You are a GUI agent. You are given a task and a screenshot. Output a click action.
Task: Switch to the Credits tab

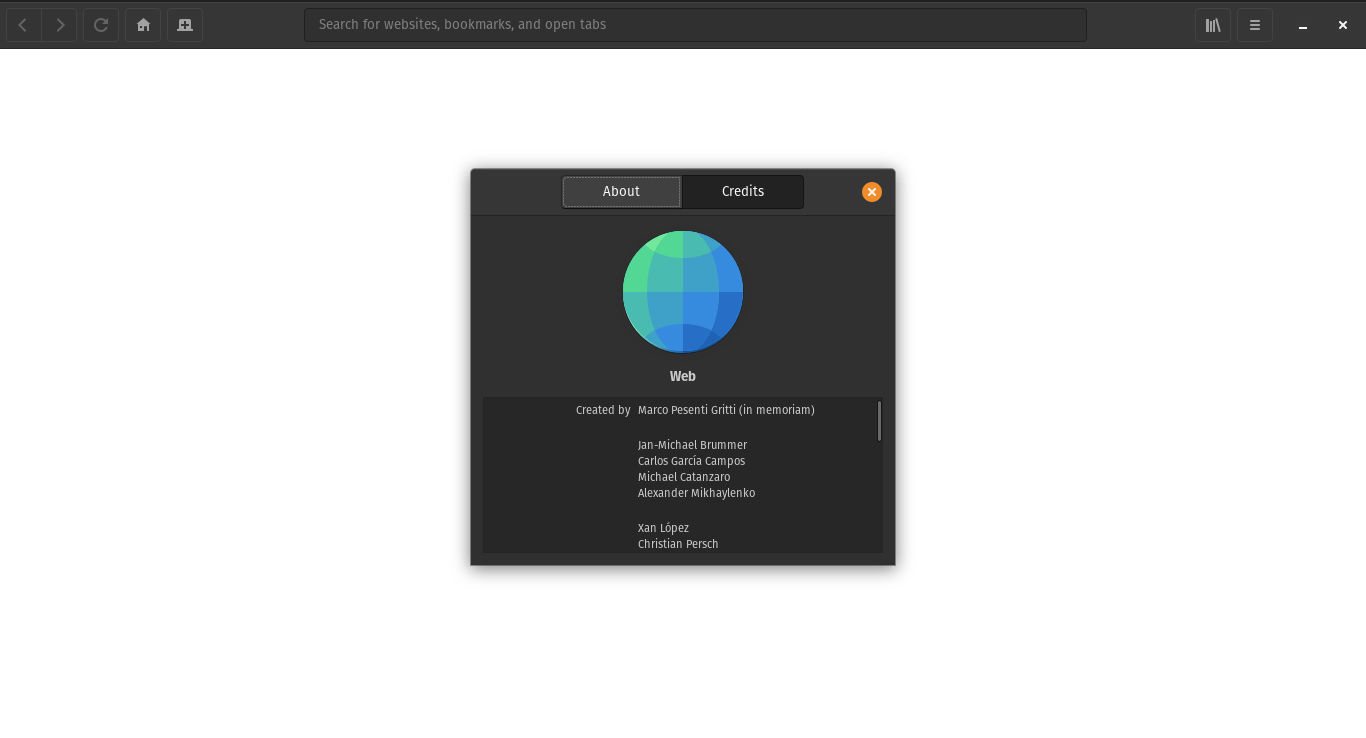(743, 191)
